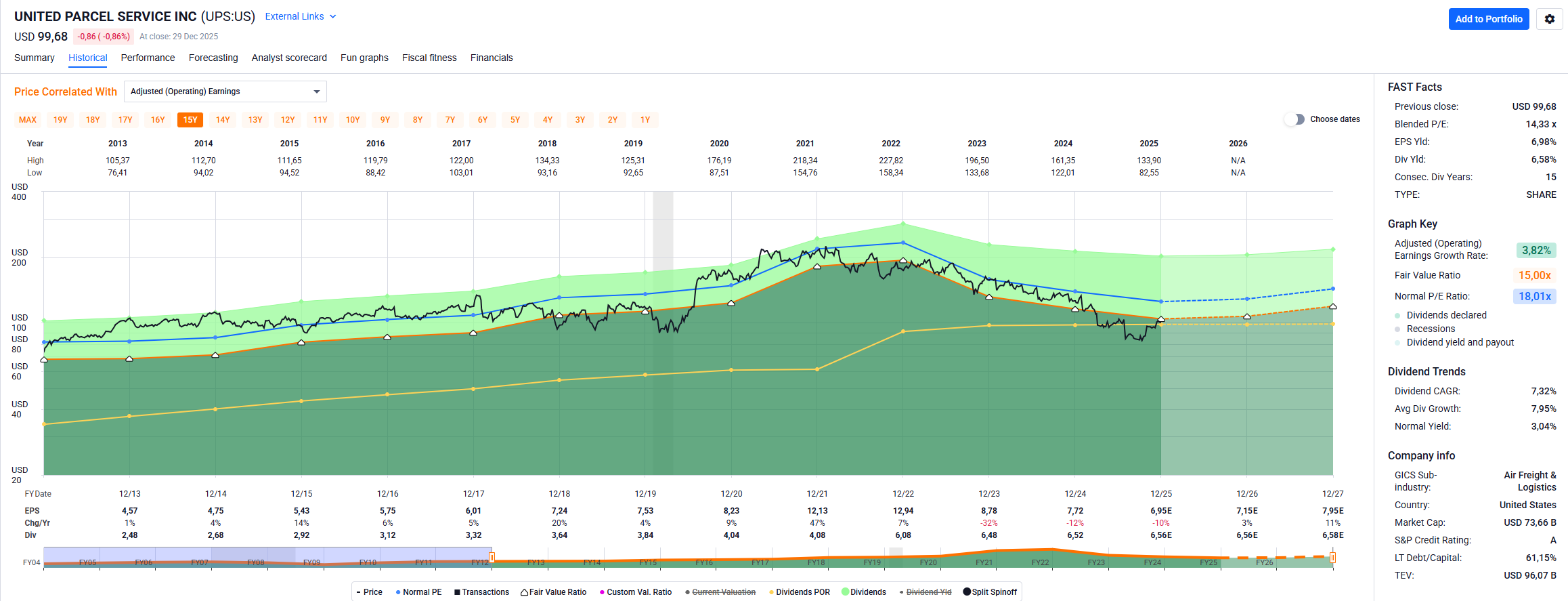Open the Financials tab
This screenshot has width=1568, height=601.
[492, 58]
